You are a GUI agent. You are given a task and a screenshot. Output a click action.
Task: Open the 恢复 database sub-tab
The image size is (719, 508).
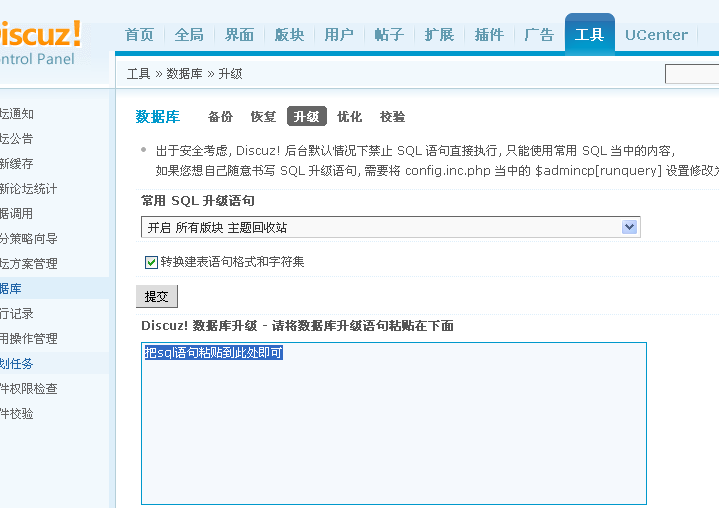pos(263,117)
